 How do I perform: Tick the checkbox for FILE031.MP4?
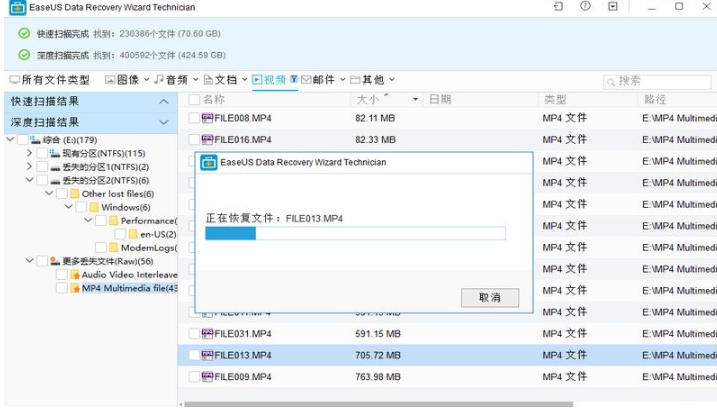[194, 333]
